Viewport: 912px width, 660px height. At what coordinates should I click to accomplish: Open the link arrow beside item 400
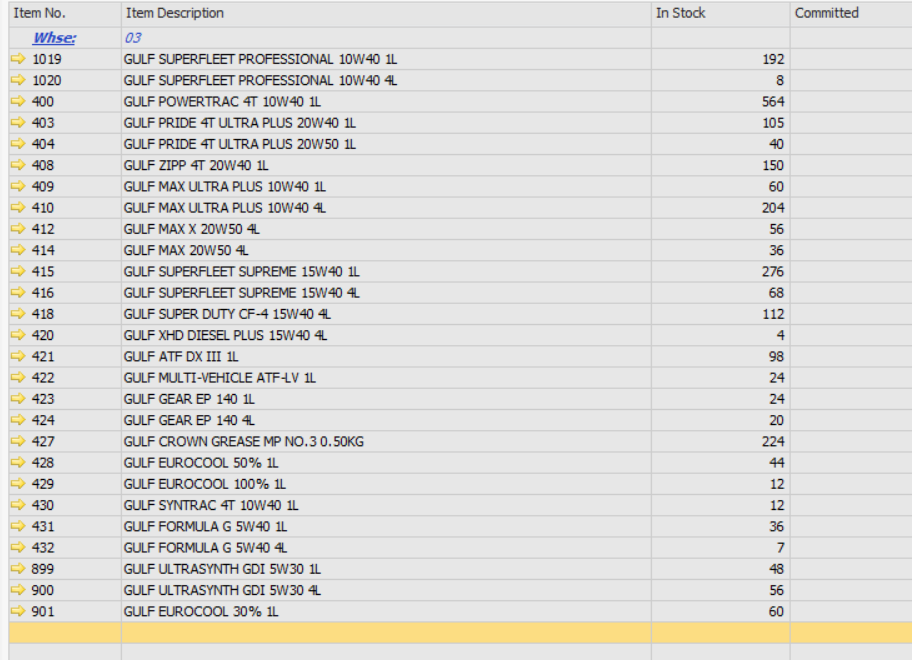click(18, 102)
